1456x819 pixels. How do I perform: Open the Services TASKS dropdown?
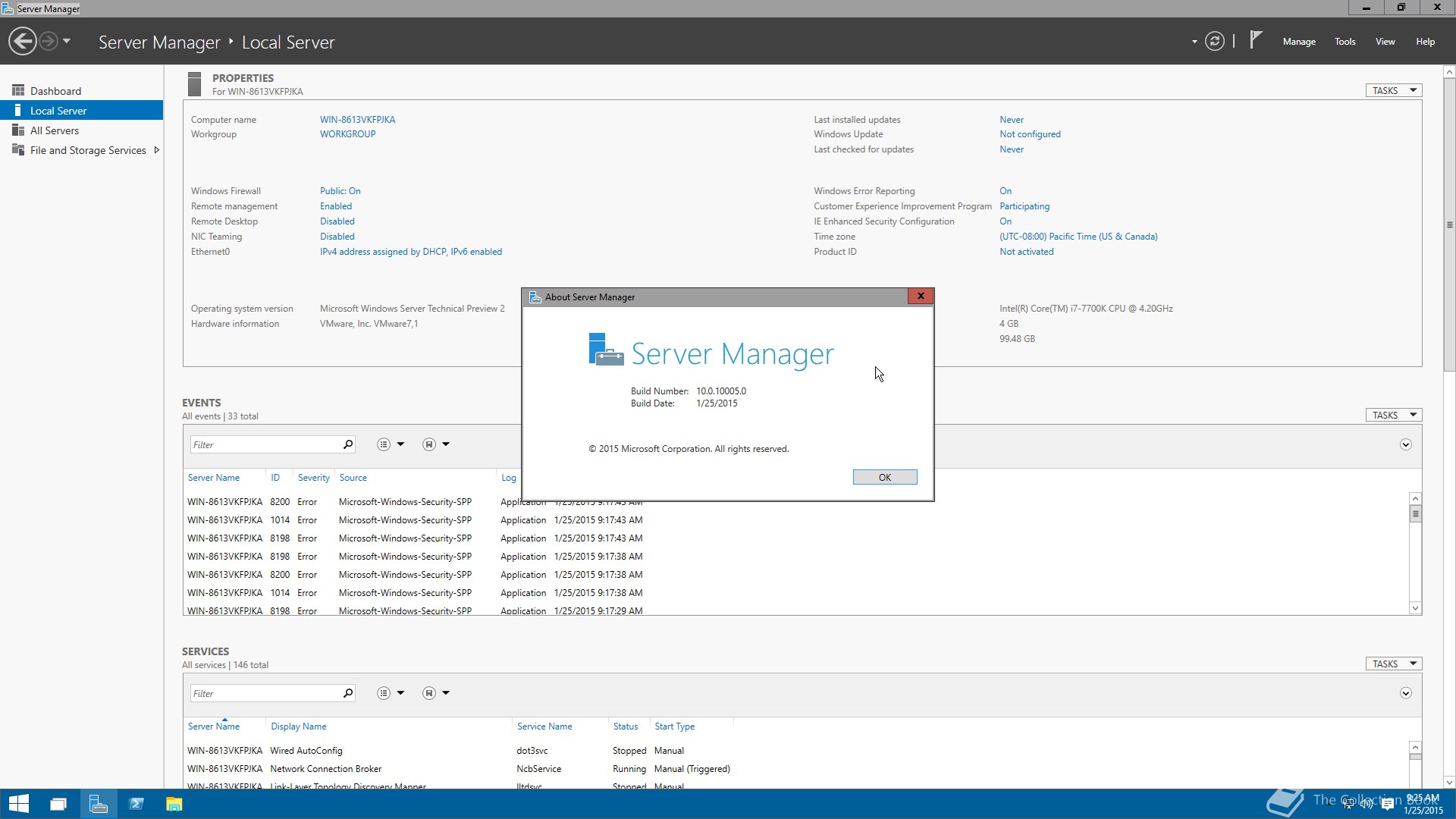tap(1394, 664)
